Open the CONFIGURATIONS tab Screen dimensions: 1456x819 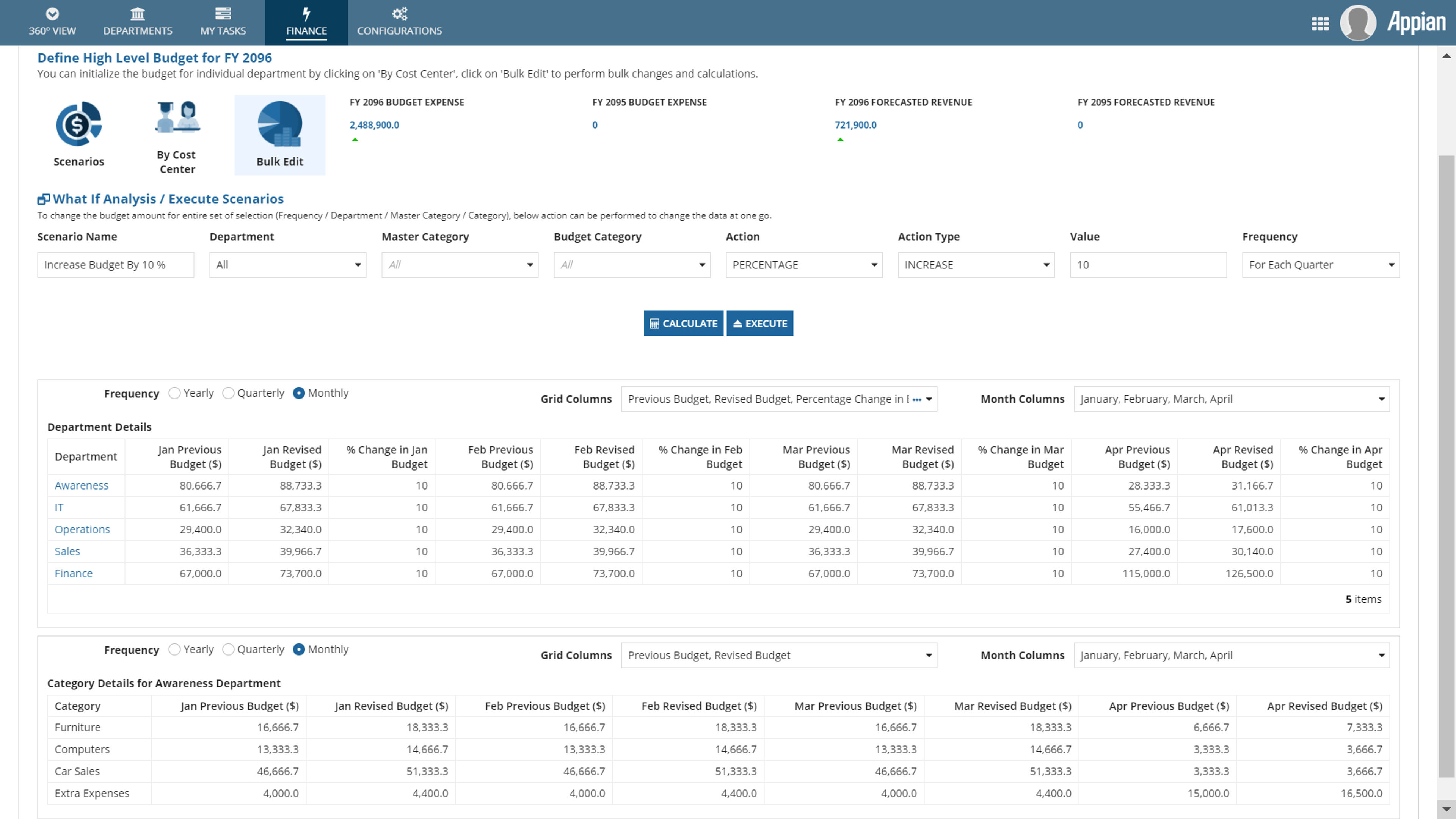[400, 23]
